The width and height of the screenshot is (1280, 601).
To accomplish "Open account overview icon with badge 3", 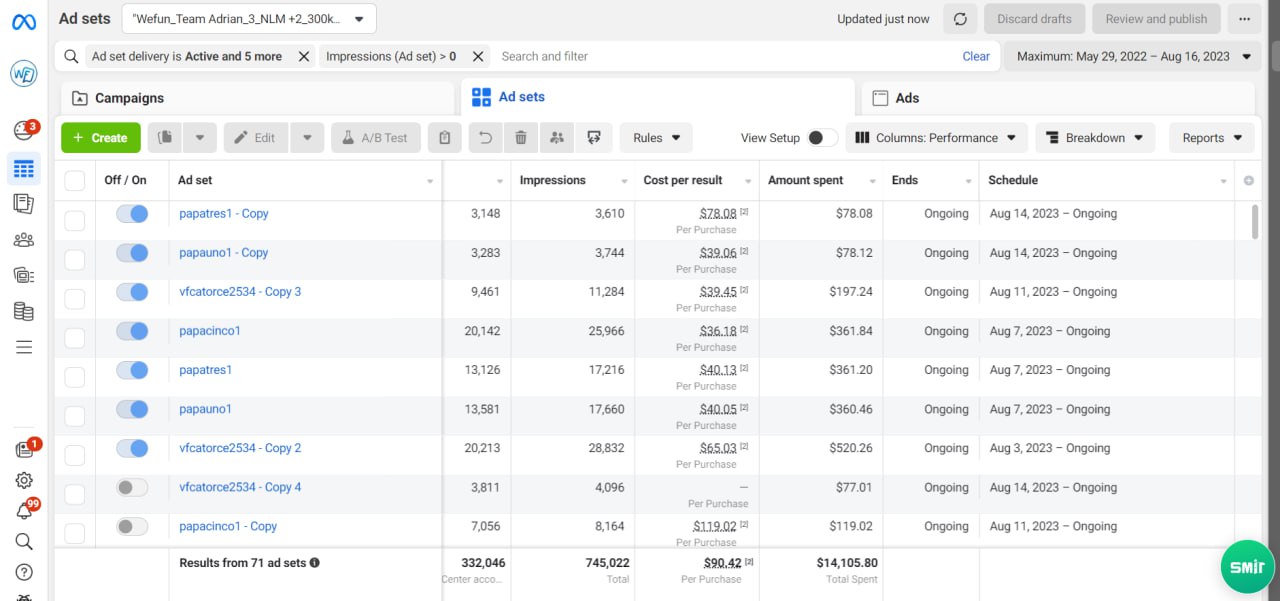I will (24, 130).
